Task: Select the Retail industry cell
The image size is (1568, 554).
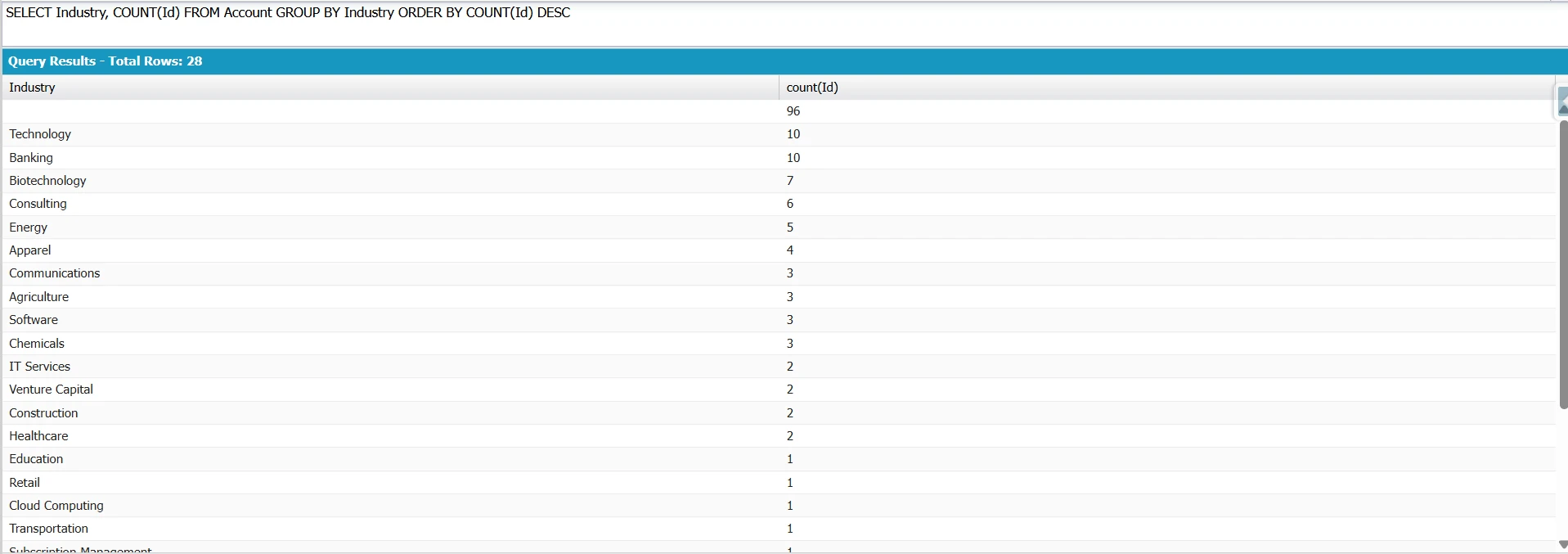Action: click(x=390, y=483)
